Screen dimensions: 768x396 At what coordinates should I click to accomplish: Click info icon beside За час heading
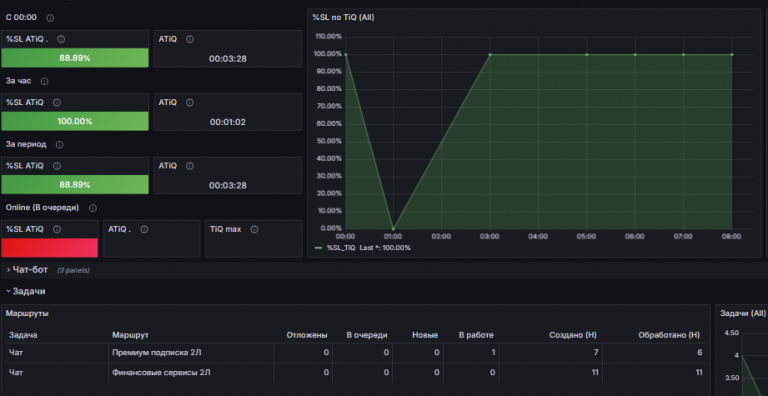point(45,81)
